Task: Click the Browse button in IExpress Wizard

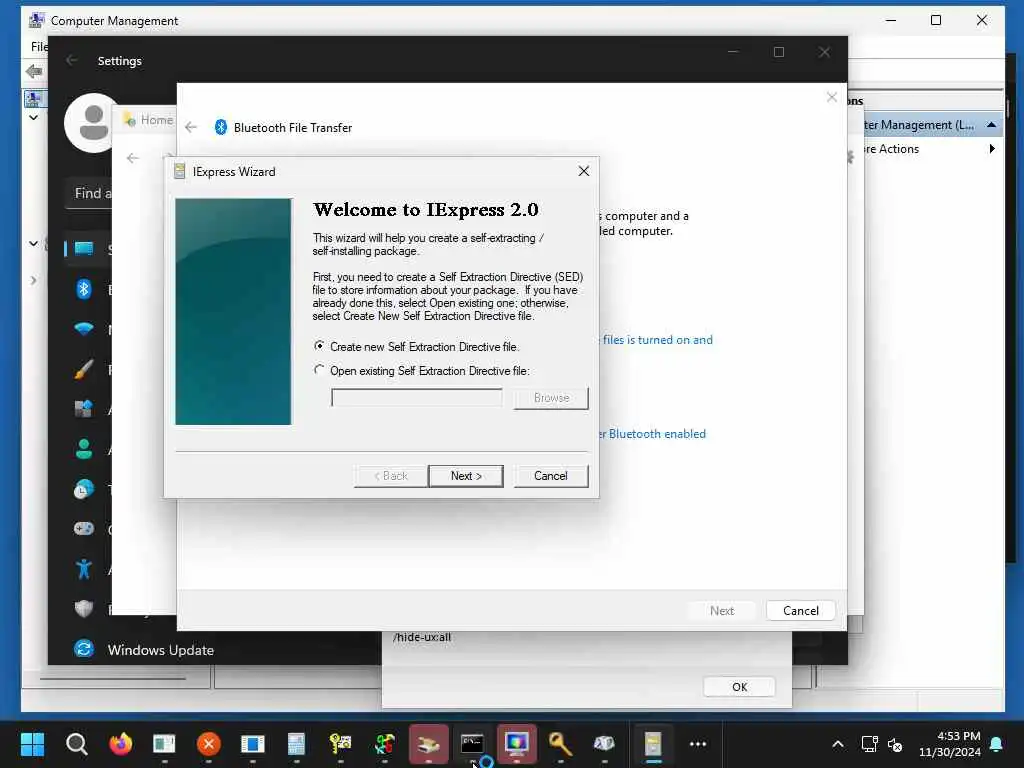Action: [x=551, y=398]
